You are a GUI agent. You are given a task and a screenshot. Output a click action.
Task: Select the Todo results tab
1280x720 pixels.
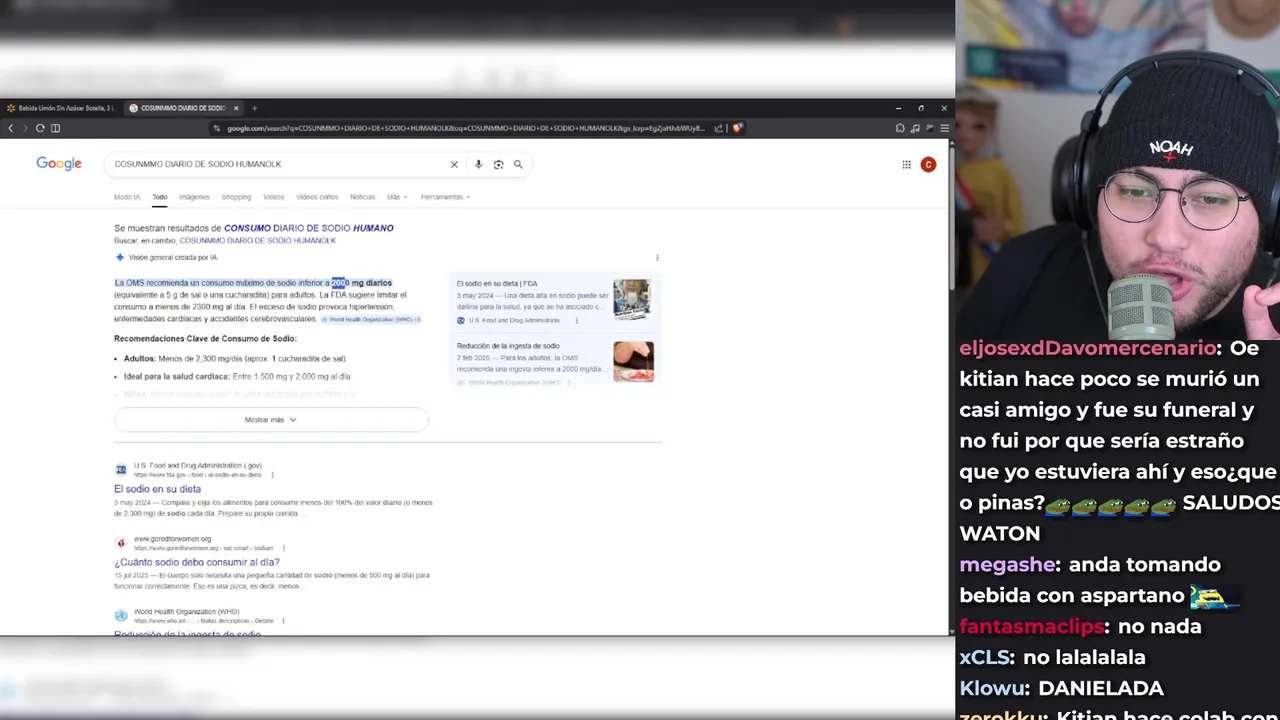point(160,197)
